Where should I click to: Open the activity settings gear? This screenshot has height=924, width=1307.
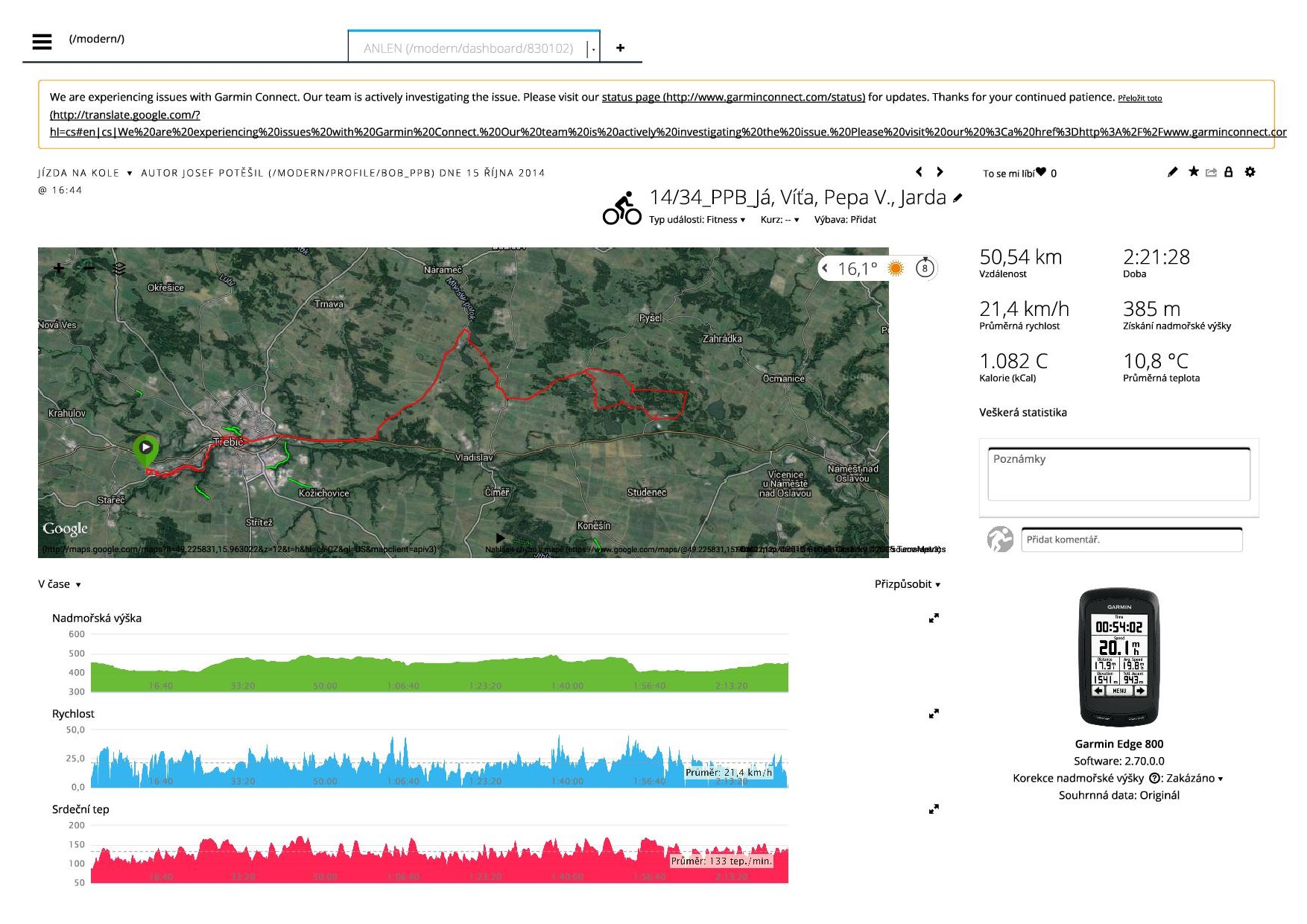coord(1250,172)
